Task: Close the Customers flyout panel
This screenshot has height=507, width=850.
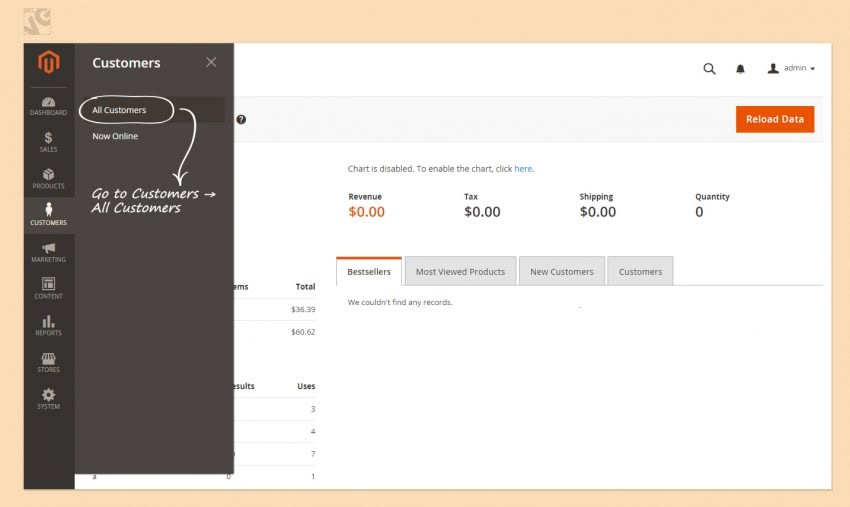Action: click(x=211, y=62)
